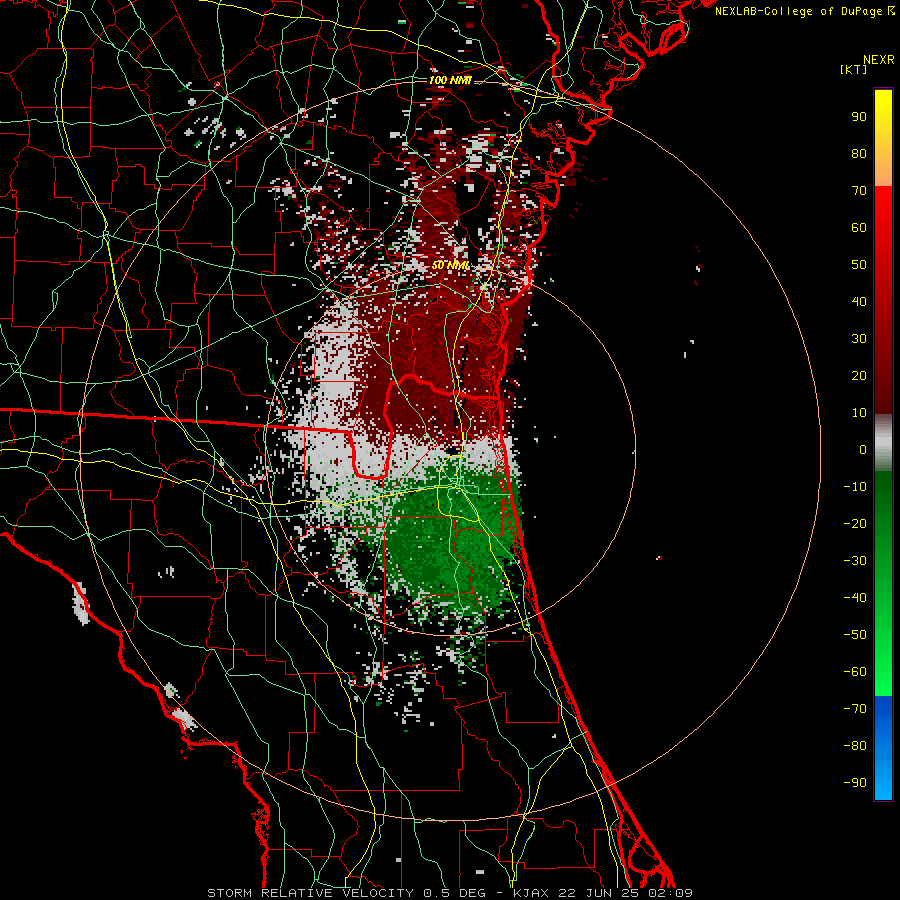Click the [KT] units label

pyautogui.click(x=853, y=69)
